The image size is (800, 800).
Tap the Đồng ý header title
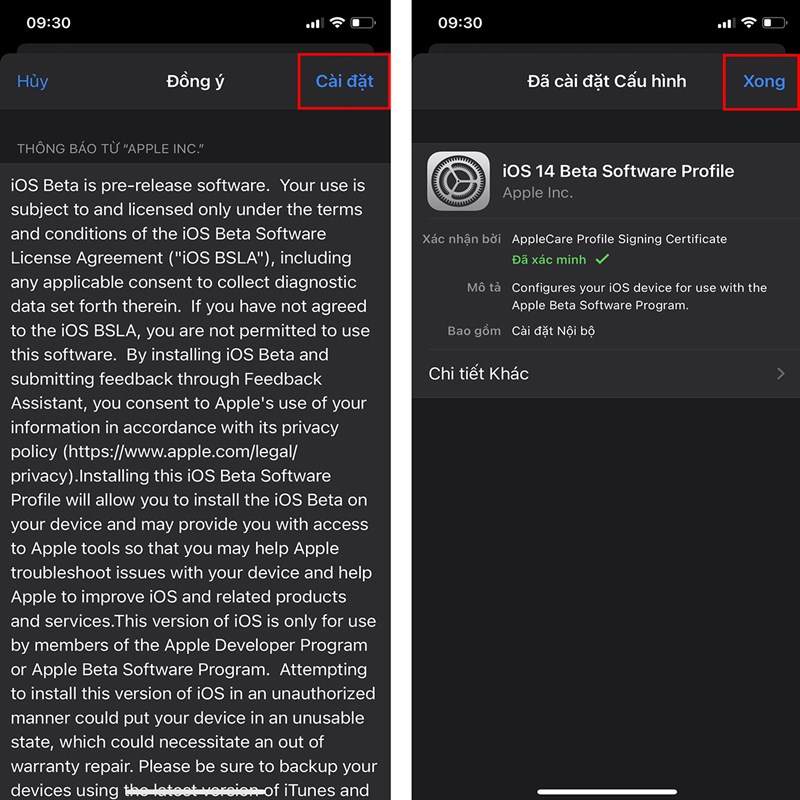[x=194, y=82]
